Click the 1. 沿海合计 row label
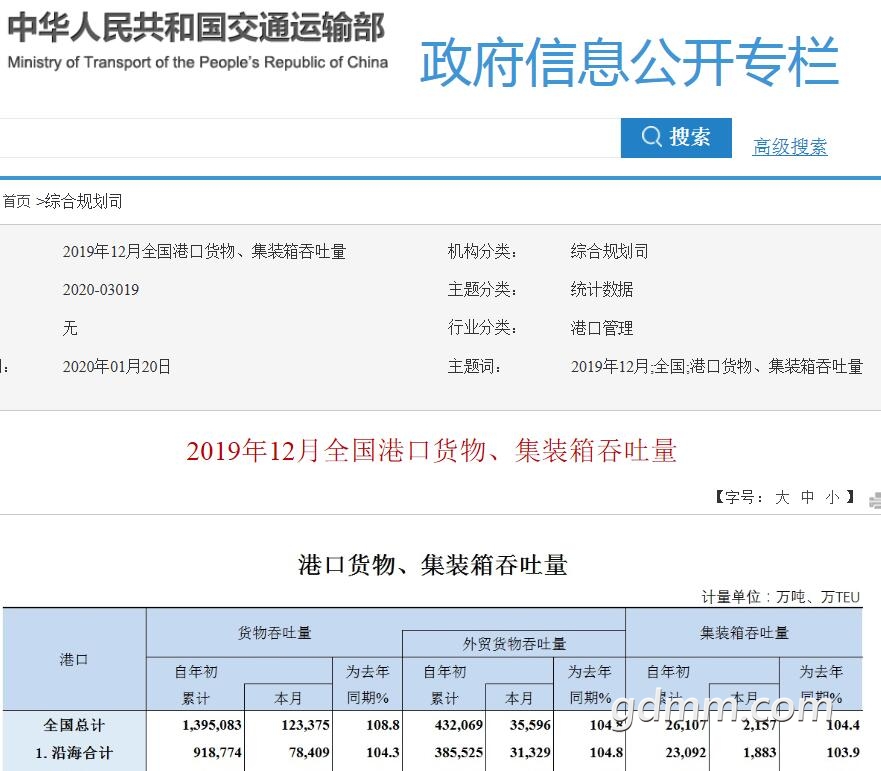 [x=74, y=752]
